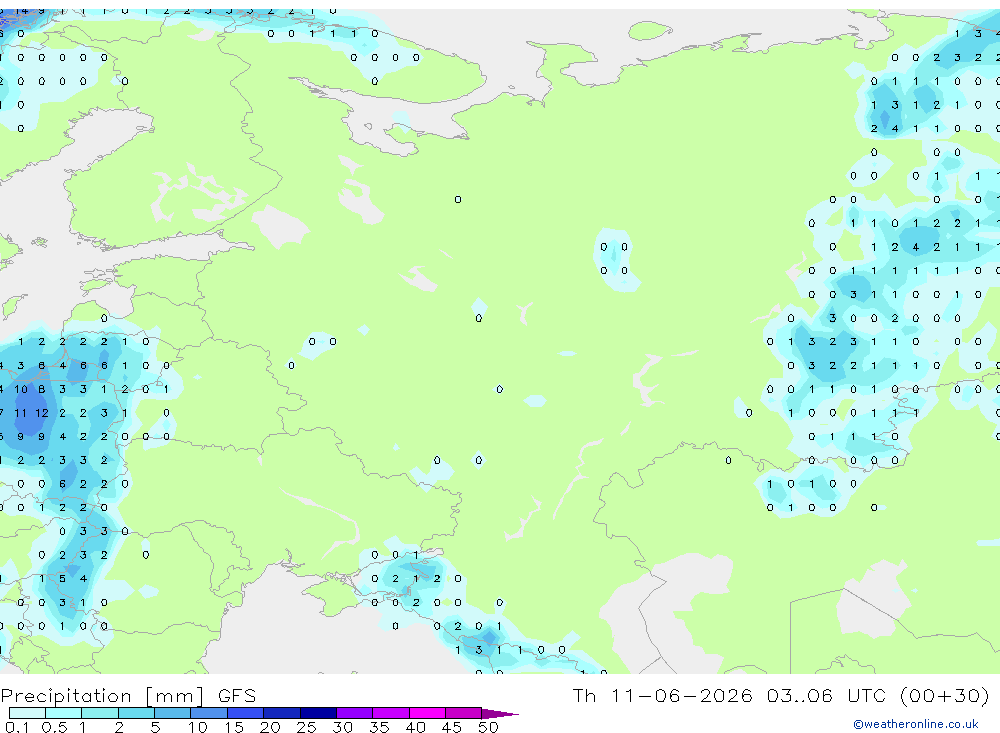This screenshot has width=1000, height=733.
Task: Pick the 5–10 mm legend color swatch
Action: [173, 713]
